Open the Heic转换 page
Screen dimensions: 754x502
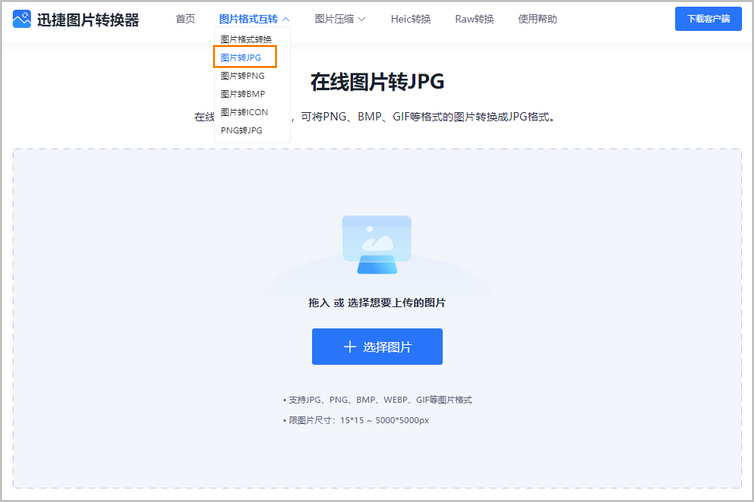411,19
